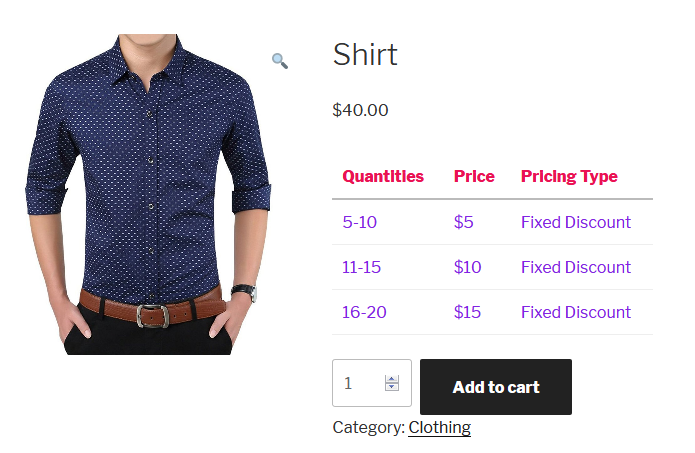Screen dimensions: 695x453
Task: Click the Price column header
Action: [474, 177]
